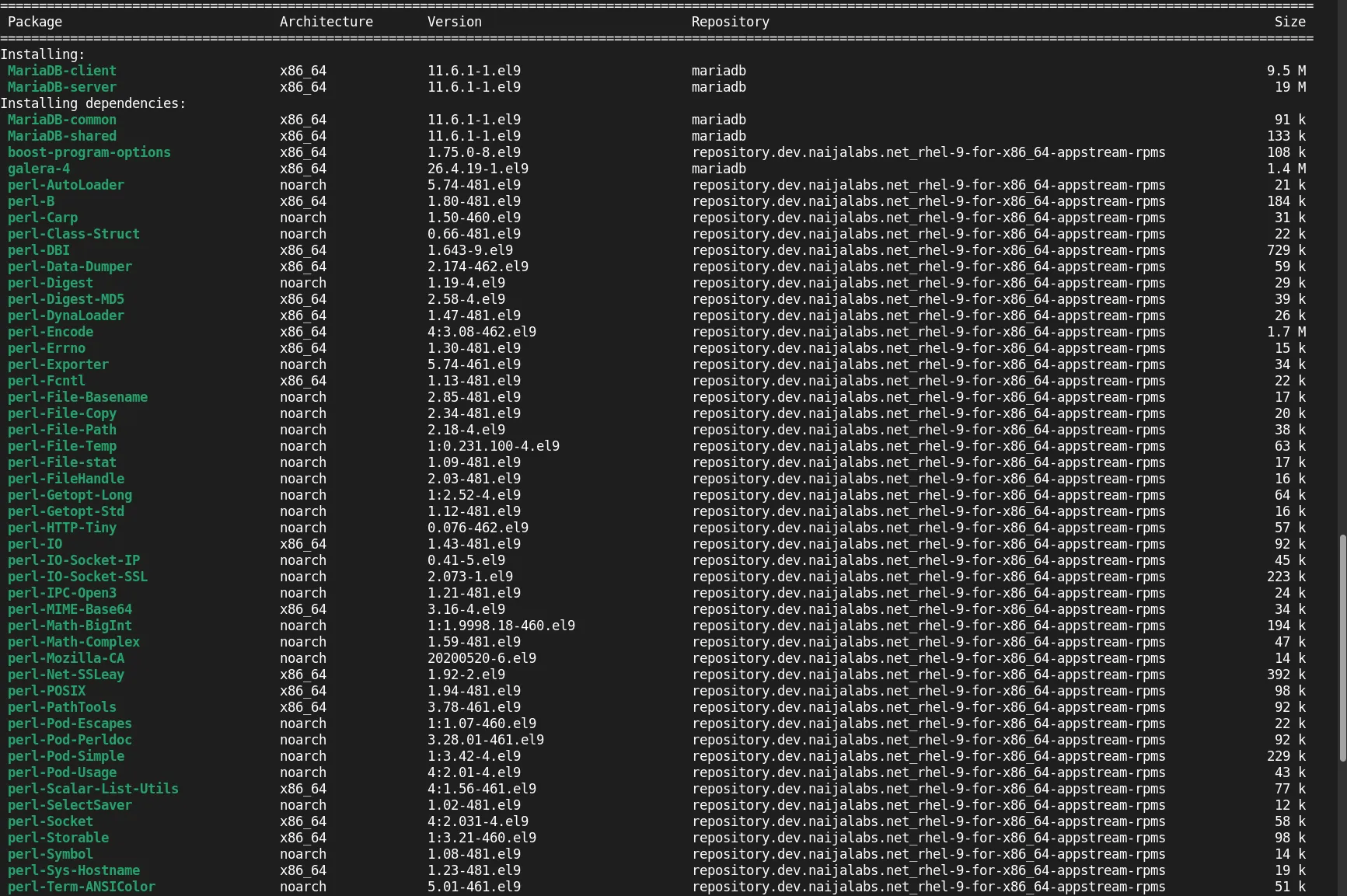Viewport: 1347px width, 896px height.
Task: Click the perl-POSIX package name
Action: click(47, 691)
